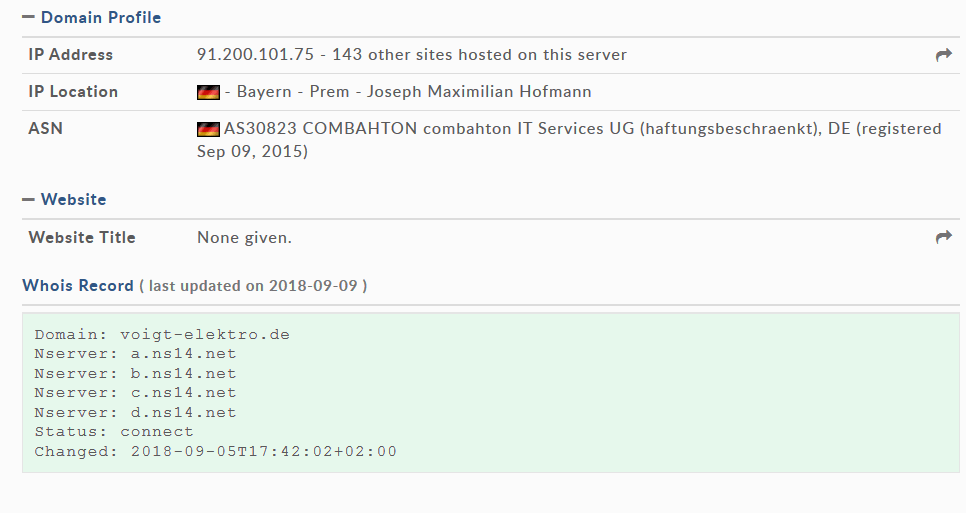Open the Whois Record heading link
966x513 pixels.
pyautogui.click(x=78, y=286)
